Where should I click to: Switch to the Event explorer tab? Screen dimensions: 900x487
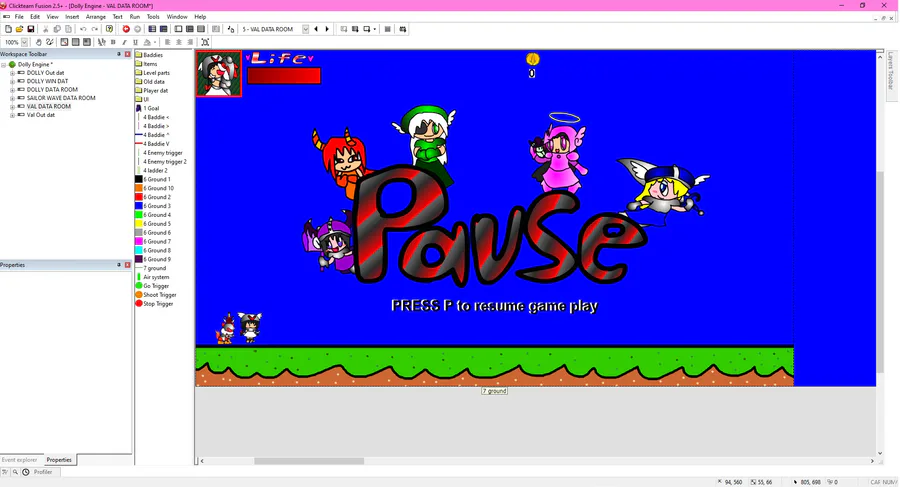19,460
